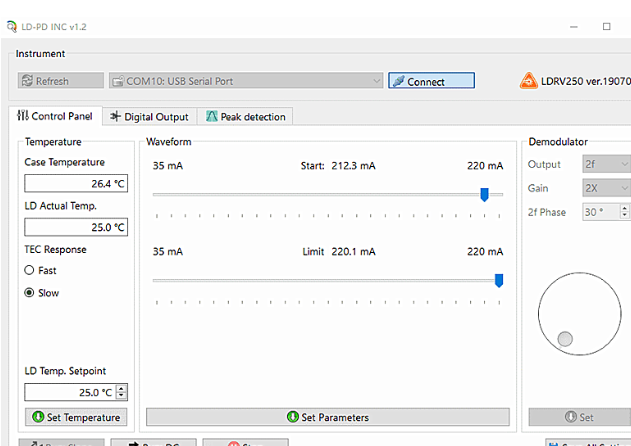Select the Slow TEC response option

(x=42, y=293)
